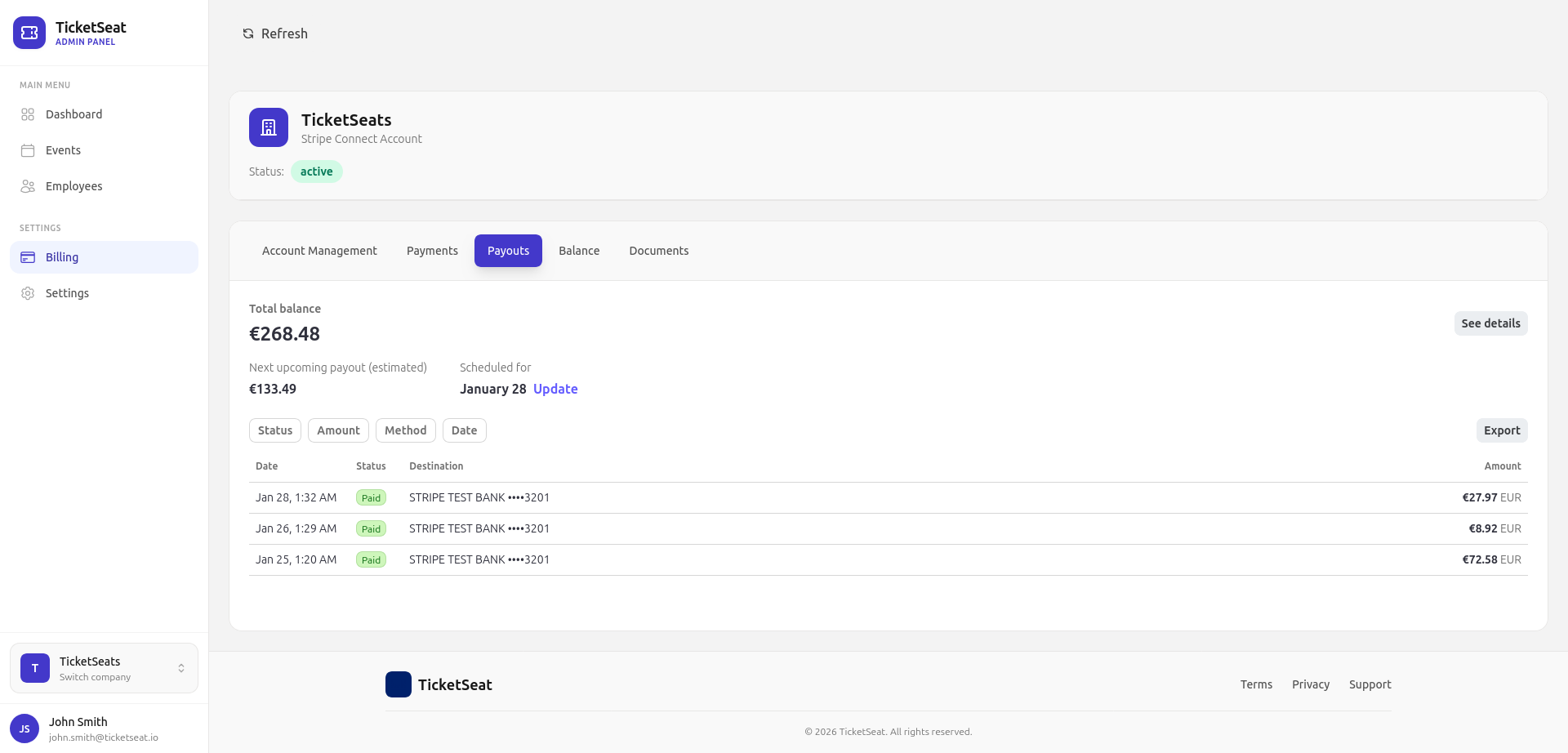Open the Documents tab
1568x753 pixels.
click(x=659, y=251)
